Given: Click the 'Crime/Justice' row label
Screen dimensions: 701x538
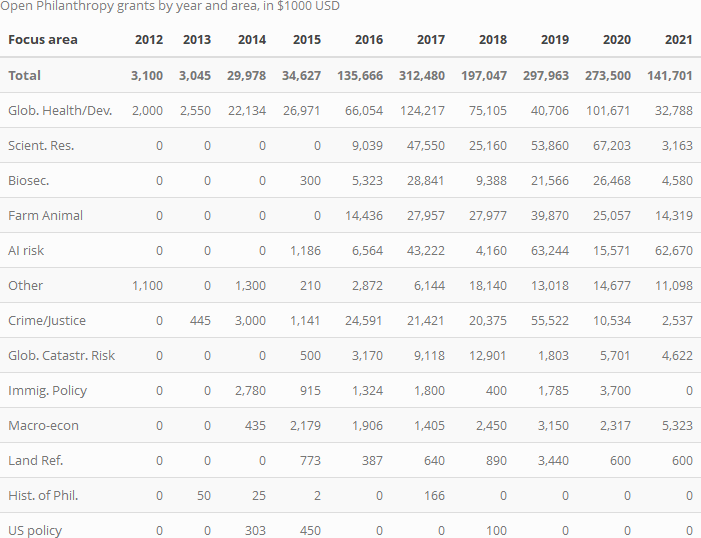Looking at the screenshot, I should (47, 320).
